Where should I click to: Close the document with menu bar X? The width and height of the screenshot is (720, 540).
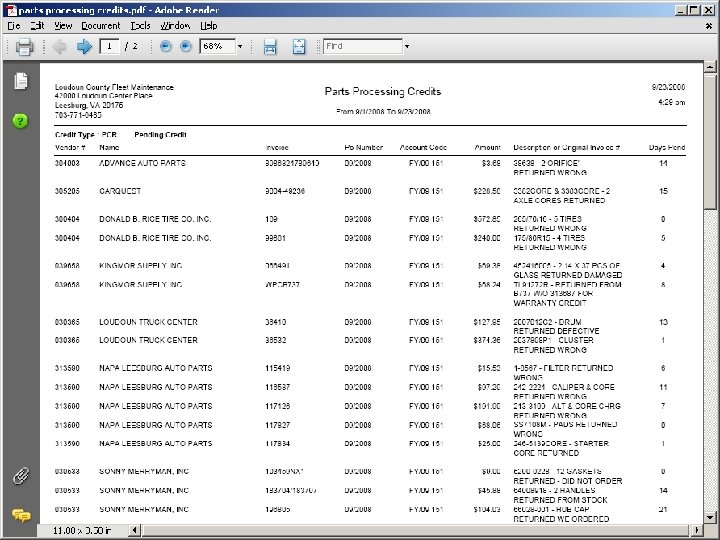709,26
